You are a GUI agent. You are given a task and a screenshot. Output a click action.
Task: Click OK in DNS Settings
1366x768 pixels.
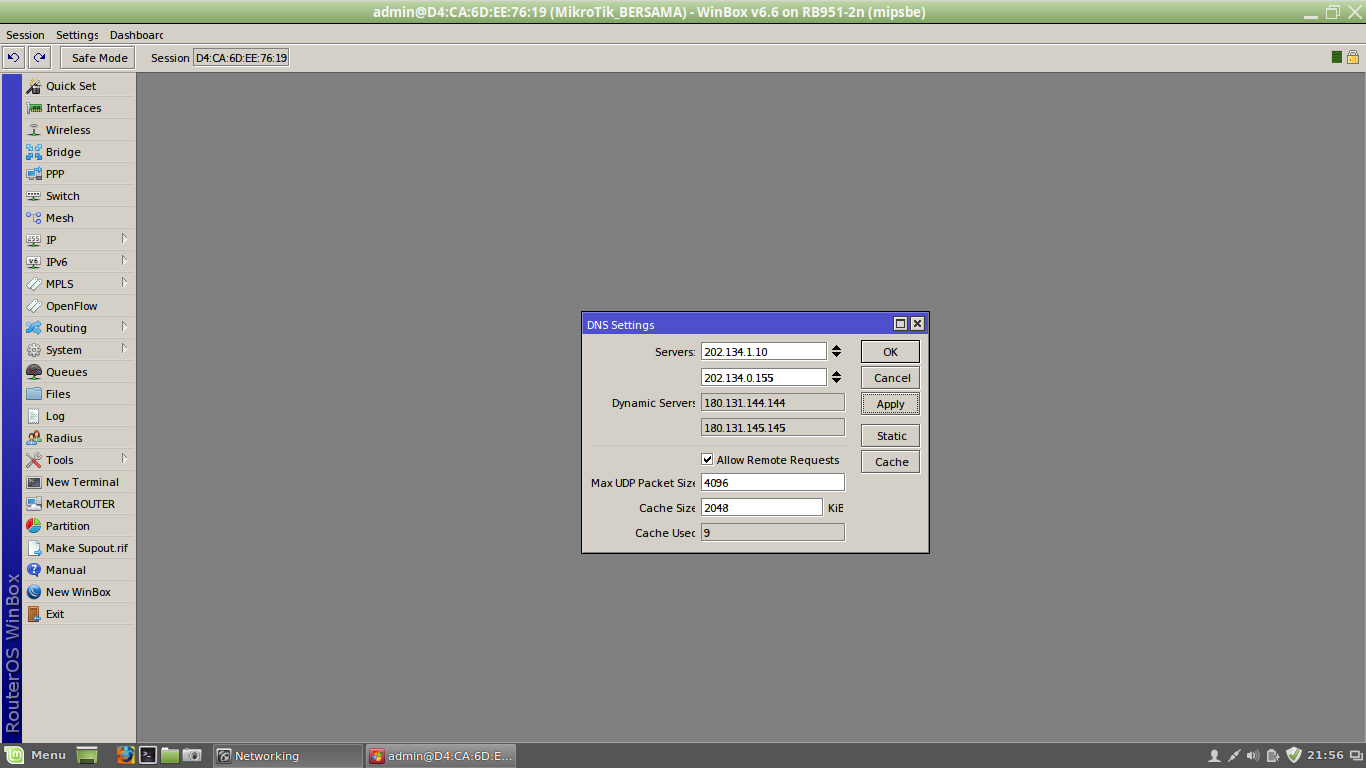890,352
